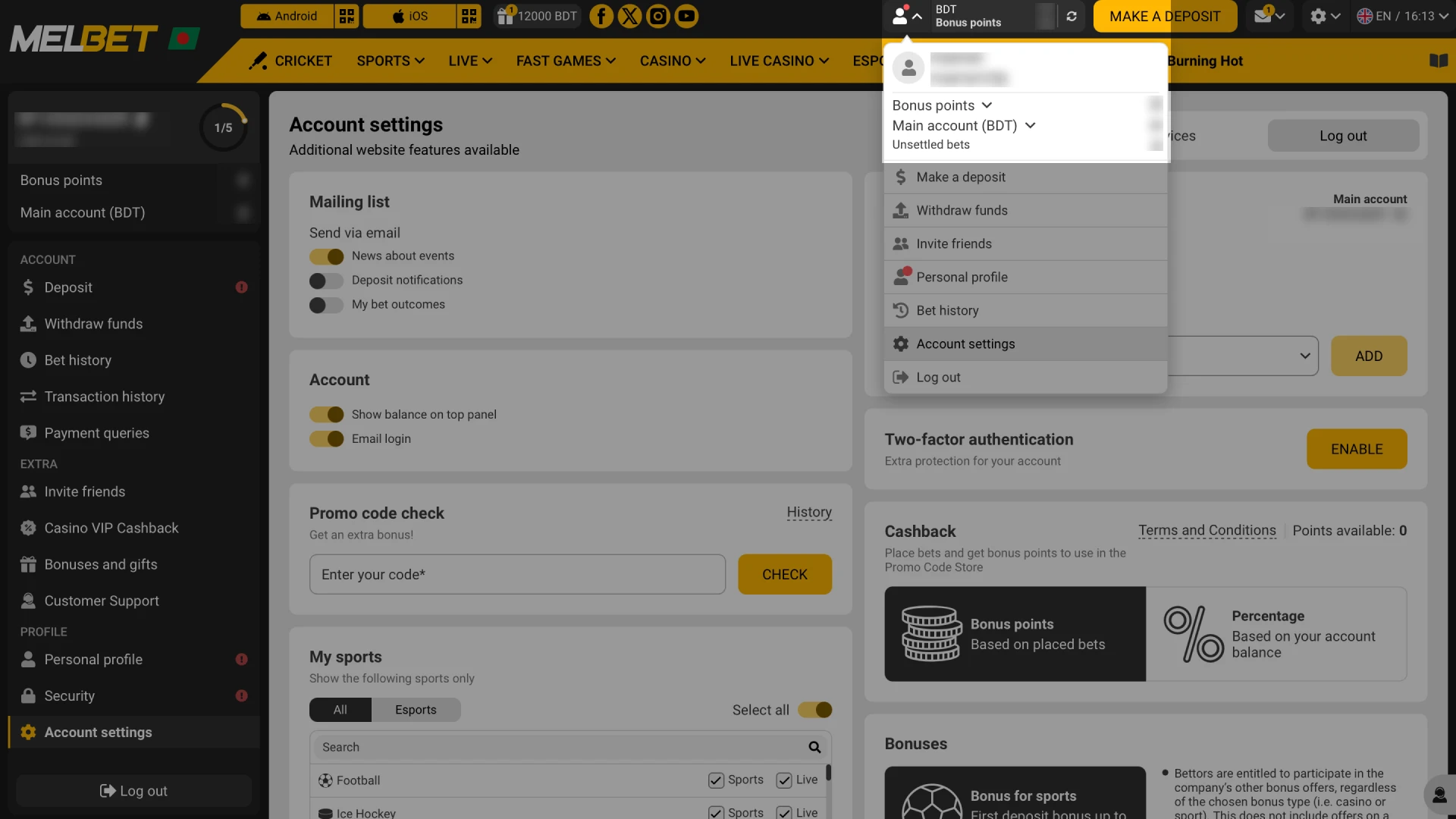The height and width of the screenshot is (819, 1456).
Task: Switch to the Esports tab
Action: (416, 710)
